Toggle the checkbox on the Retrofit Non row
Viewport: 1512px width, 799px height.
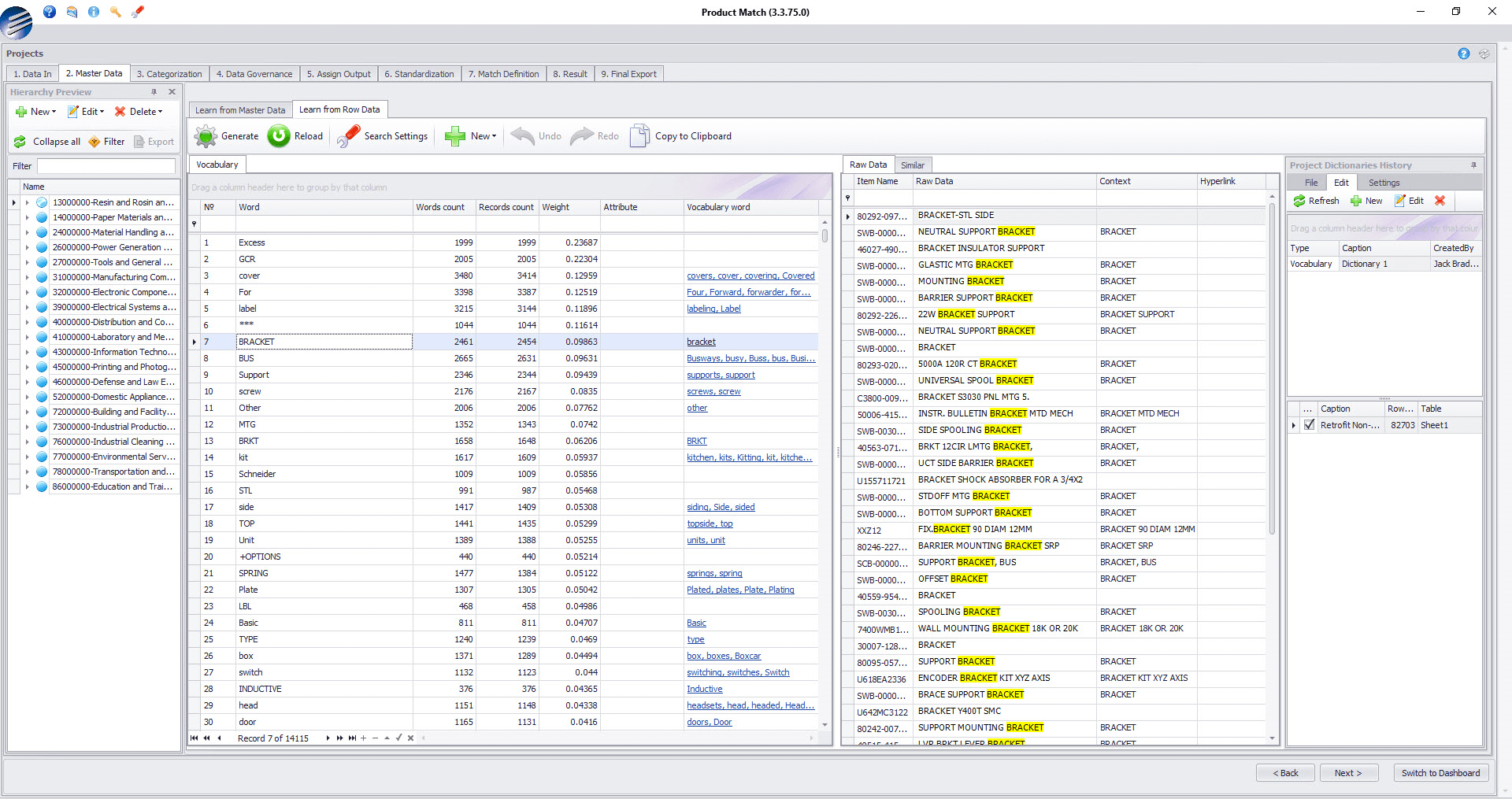[x=1310, y=424]
